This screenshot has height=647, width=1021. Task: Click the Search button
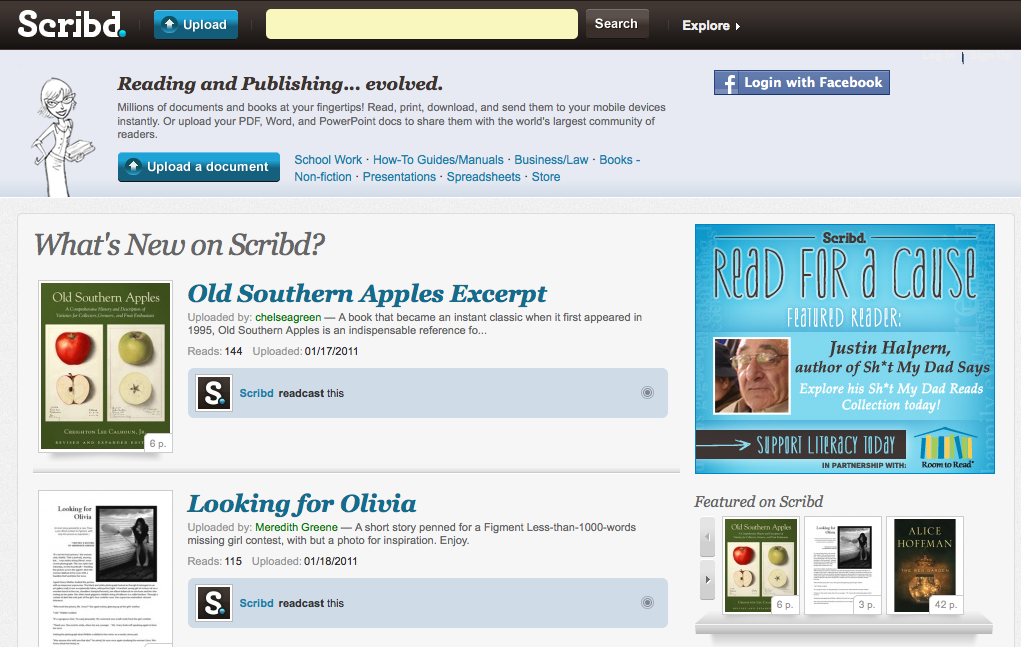click(616, 24)
